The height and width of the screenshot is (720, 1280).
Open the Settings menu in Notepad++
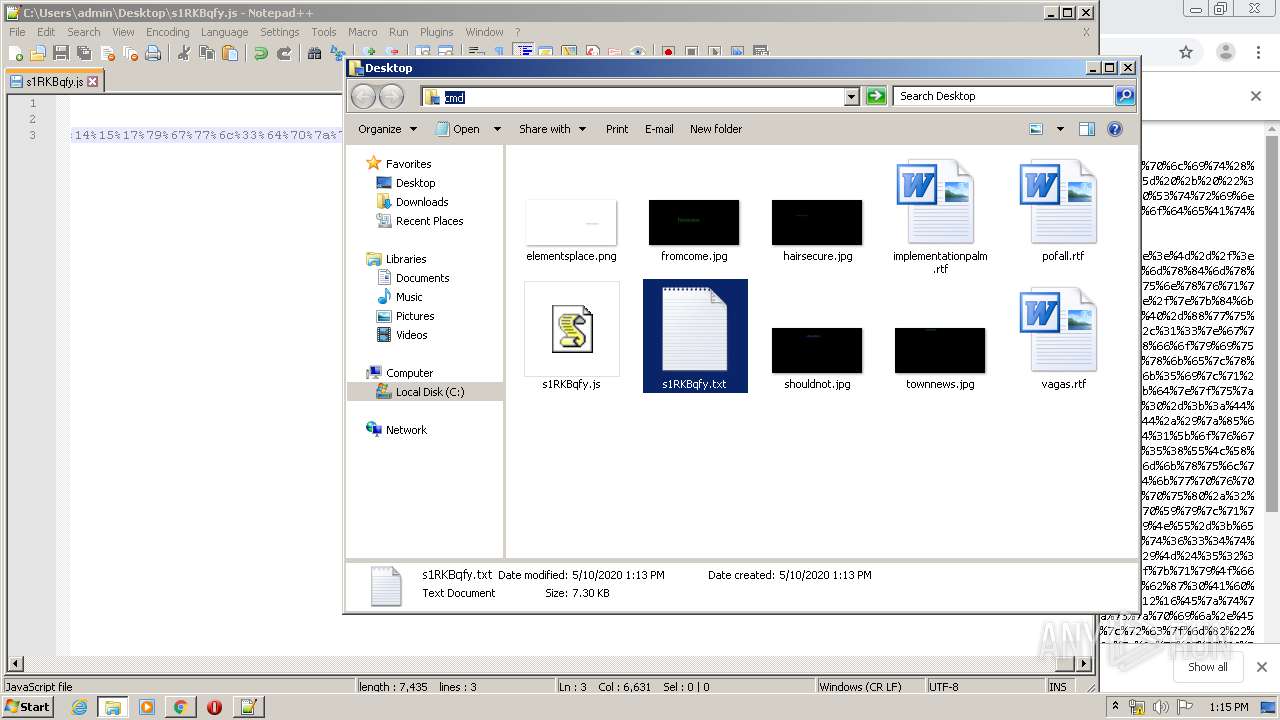(x=280, y=32)
